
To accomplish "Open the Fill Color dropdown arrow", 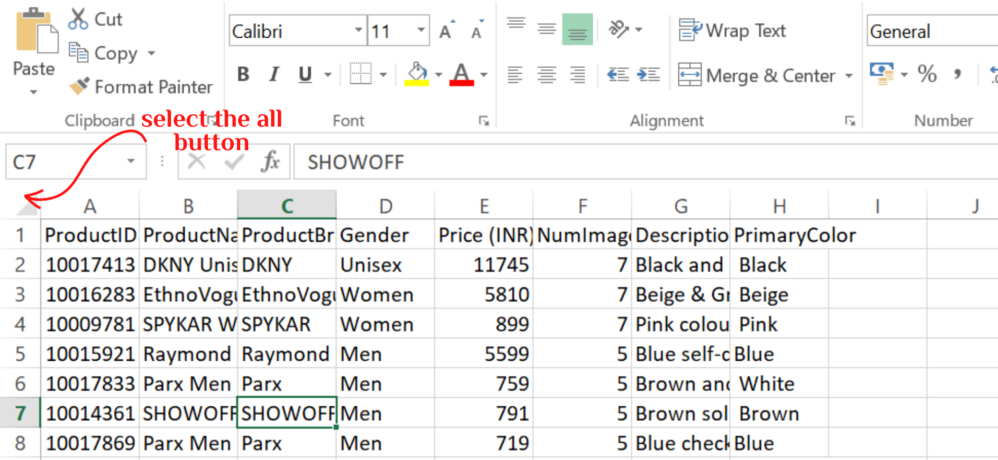I will [439, 75].
